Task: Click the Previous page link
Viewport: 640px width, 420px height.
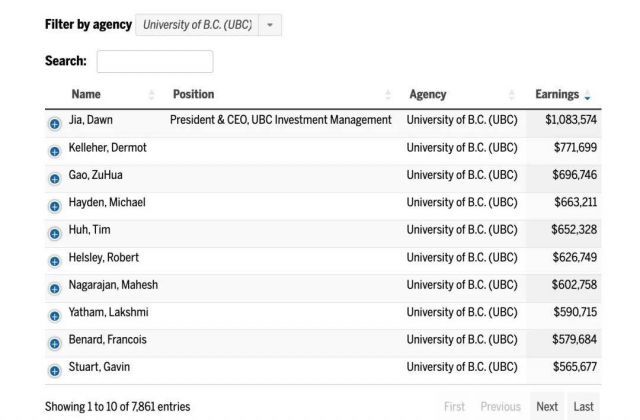Action: pyautogui.click(x=500, y=407)
